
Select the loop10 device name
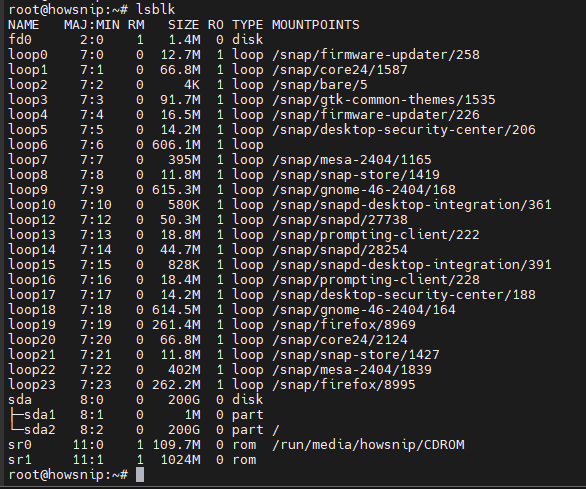32,205
